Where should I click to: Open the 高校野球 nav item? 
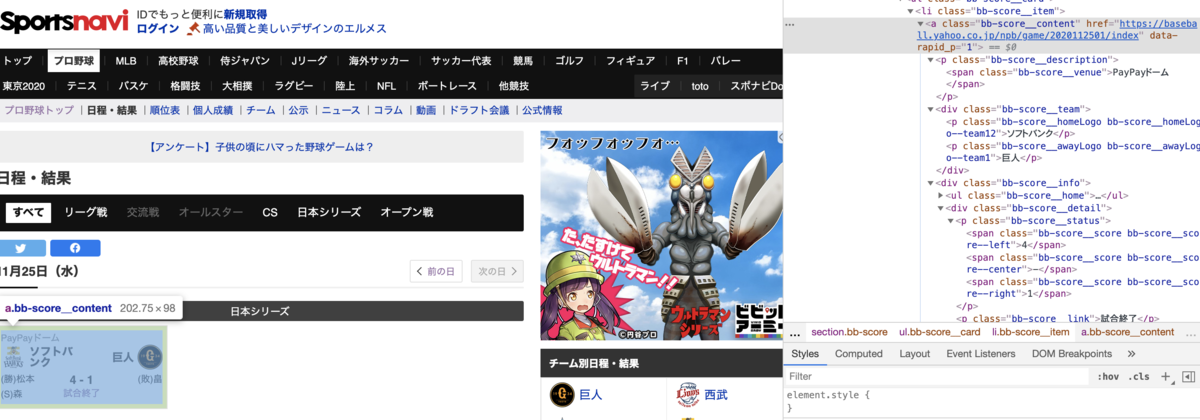point(179,61)
